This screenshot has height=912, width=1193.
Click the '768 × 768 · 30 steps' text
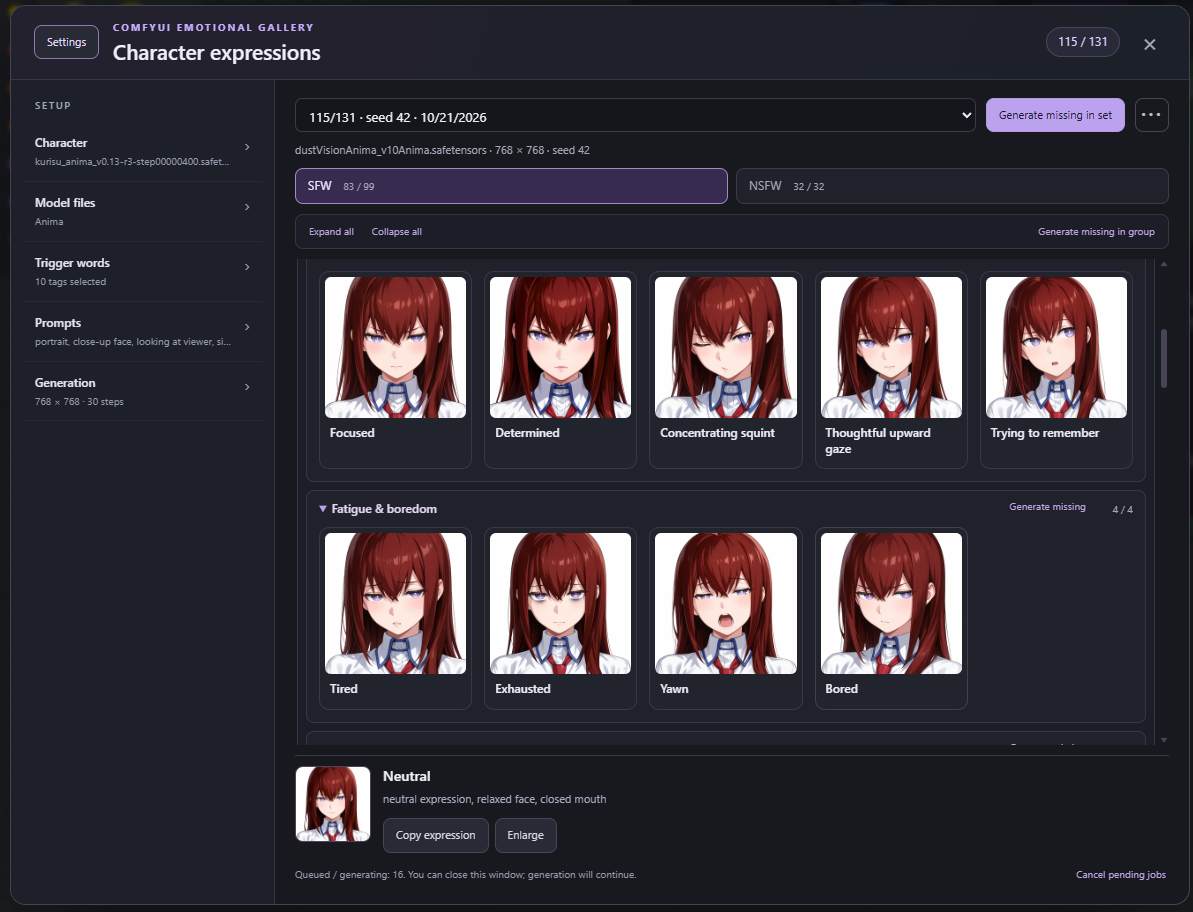pos(79,402)
